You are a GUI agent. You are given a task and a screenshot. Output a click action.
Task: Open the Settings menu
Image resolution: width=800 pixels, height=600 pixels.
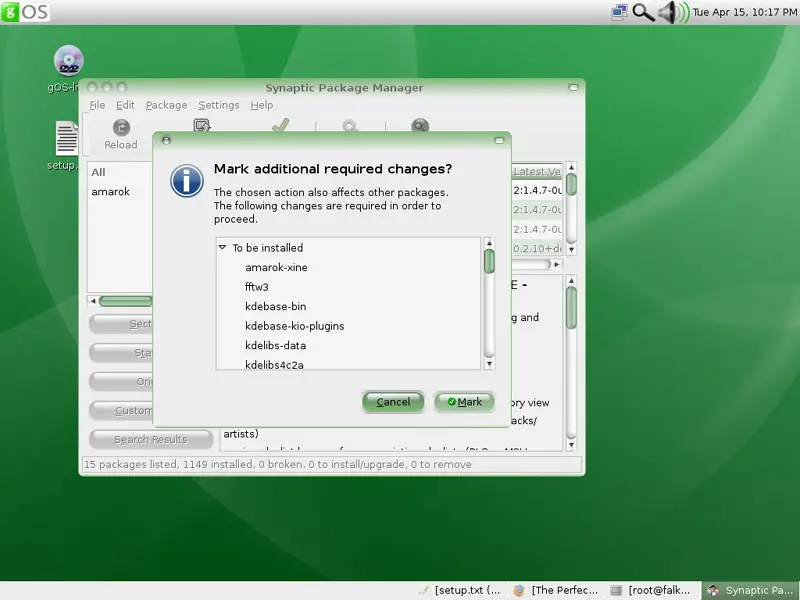coord(219,105)
